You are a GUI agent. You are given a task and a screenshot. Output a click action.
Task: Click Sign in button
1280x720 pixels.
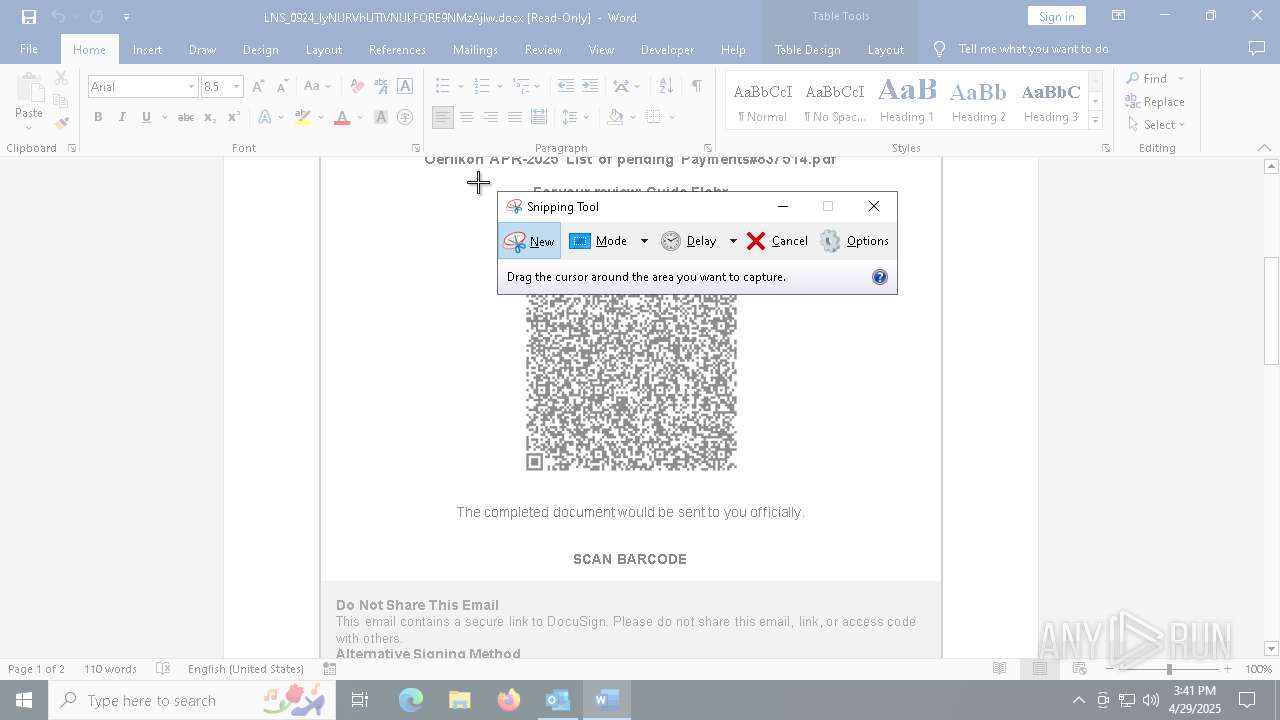click(x=1056, y=16)
